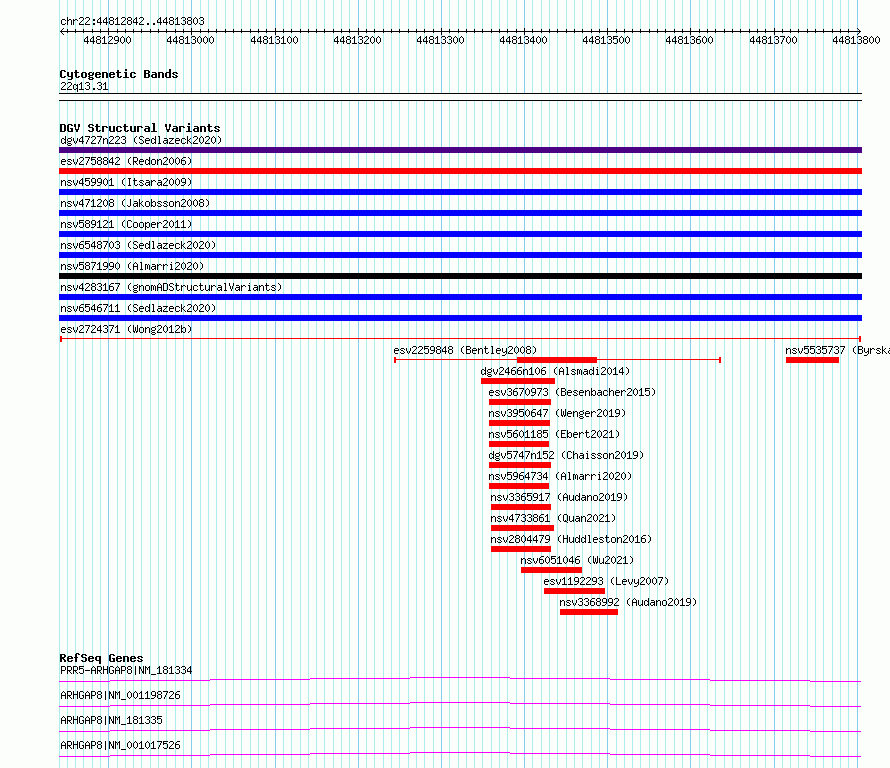Click the dgv4727n223 (Sedlazeck2020) variant label
The image size is (890, 768).
(x=141, y=140)
